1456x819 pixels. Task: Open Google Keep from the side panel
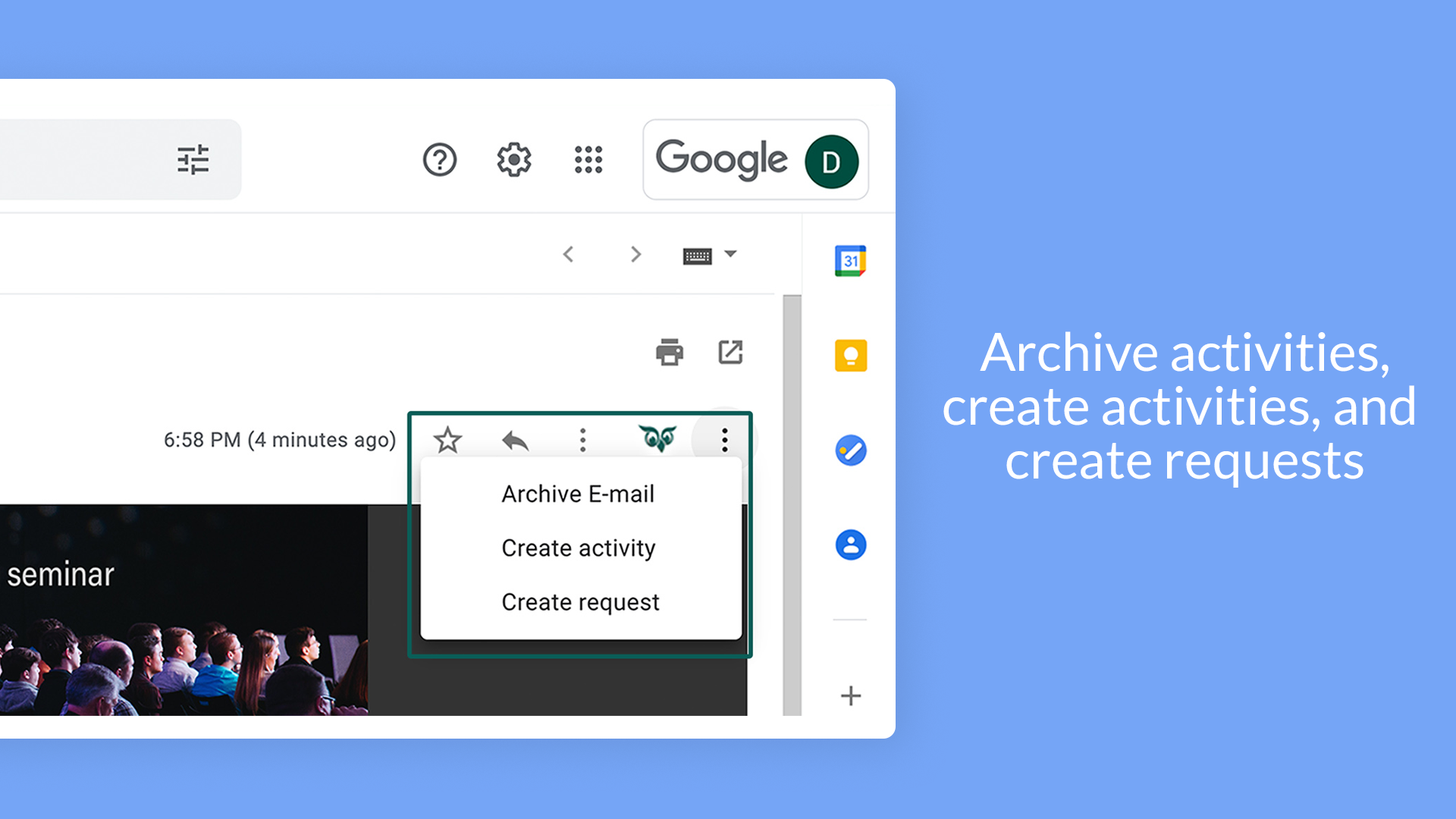point(851,354)
